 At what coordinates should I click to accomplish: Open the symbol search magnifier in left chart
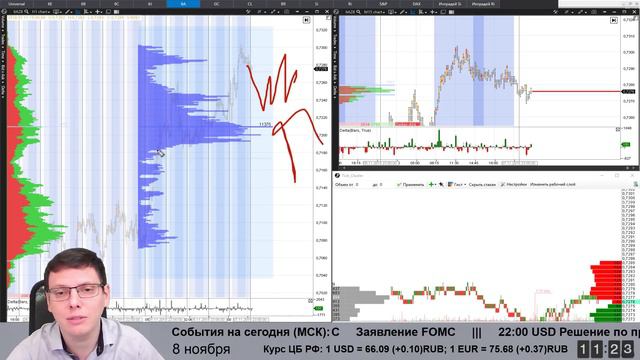(27, 12)
